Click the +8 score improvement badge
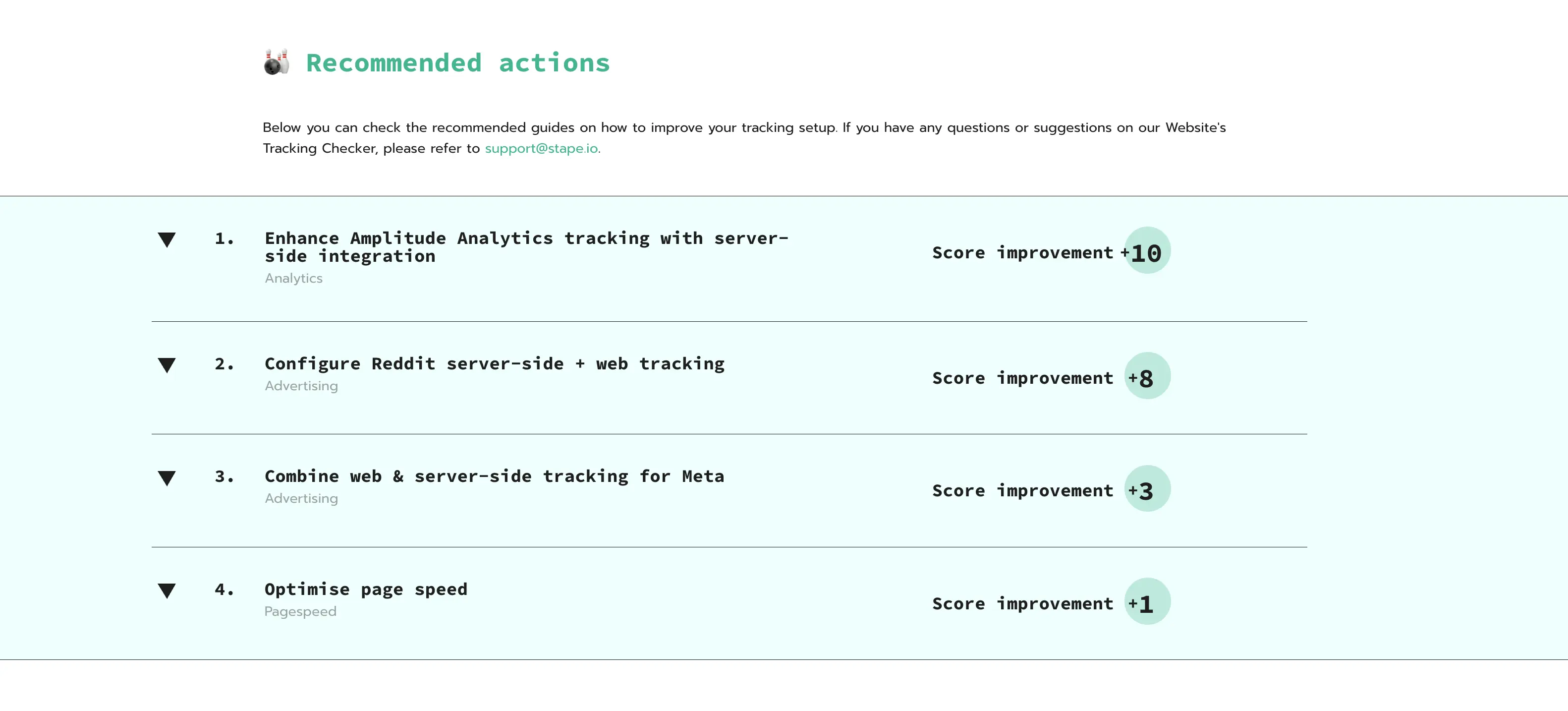The height and width of the screenshot is (711, 1568). [x=1147, y=376]
